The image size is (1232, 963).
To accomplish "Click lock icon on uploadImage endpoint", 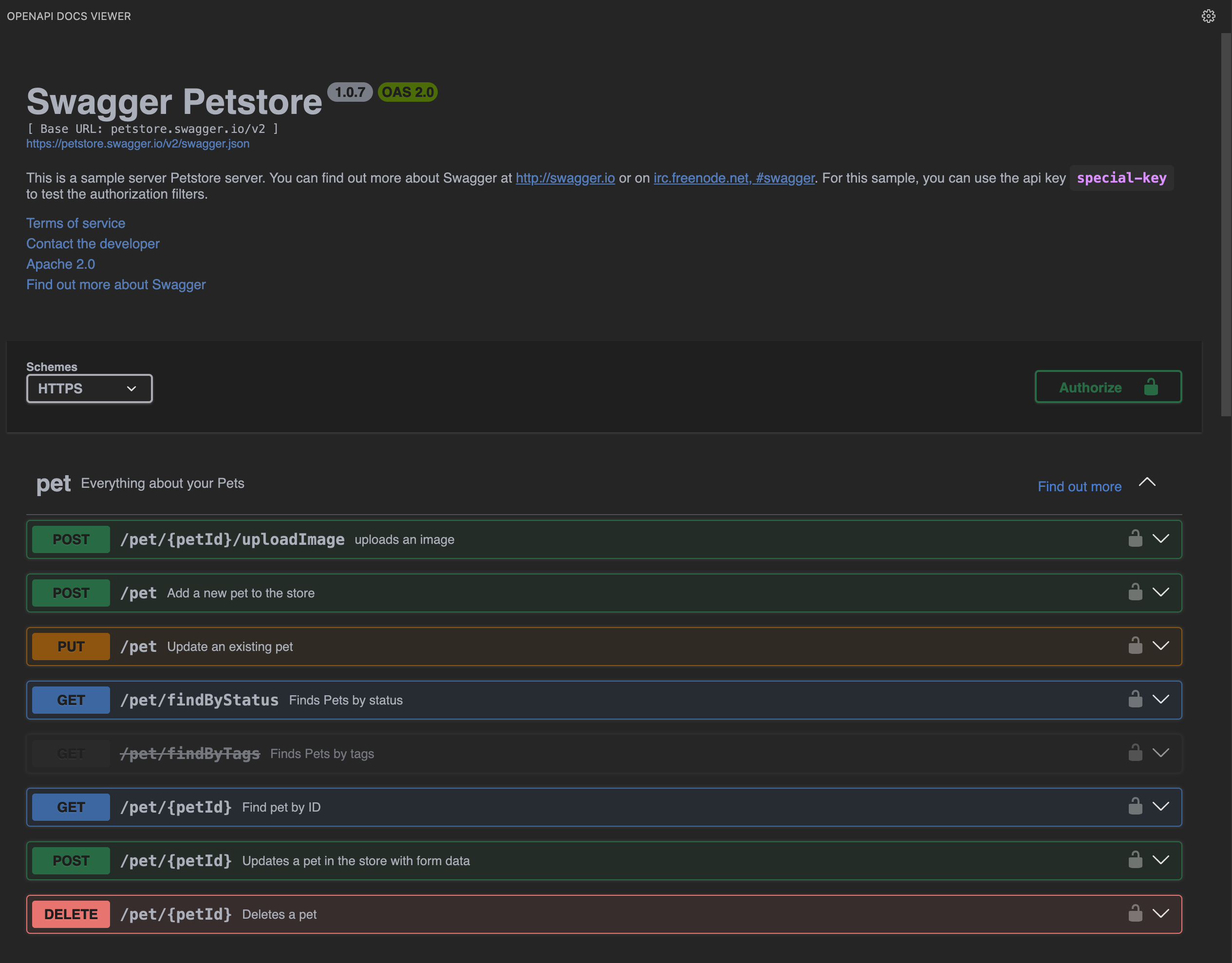I will point(1135,539).
